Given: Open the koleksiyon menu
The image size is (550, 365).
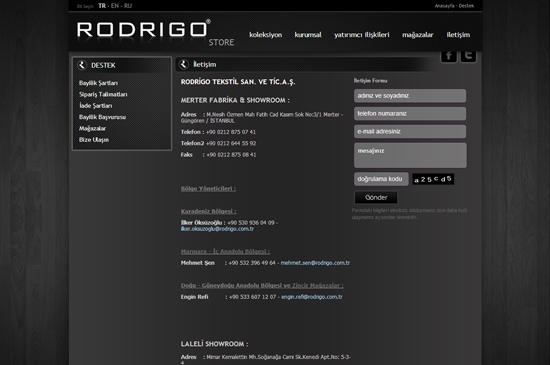Looking at the screenshot, I should 266,35.
